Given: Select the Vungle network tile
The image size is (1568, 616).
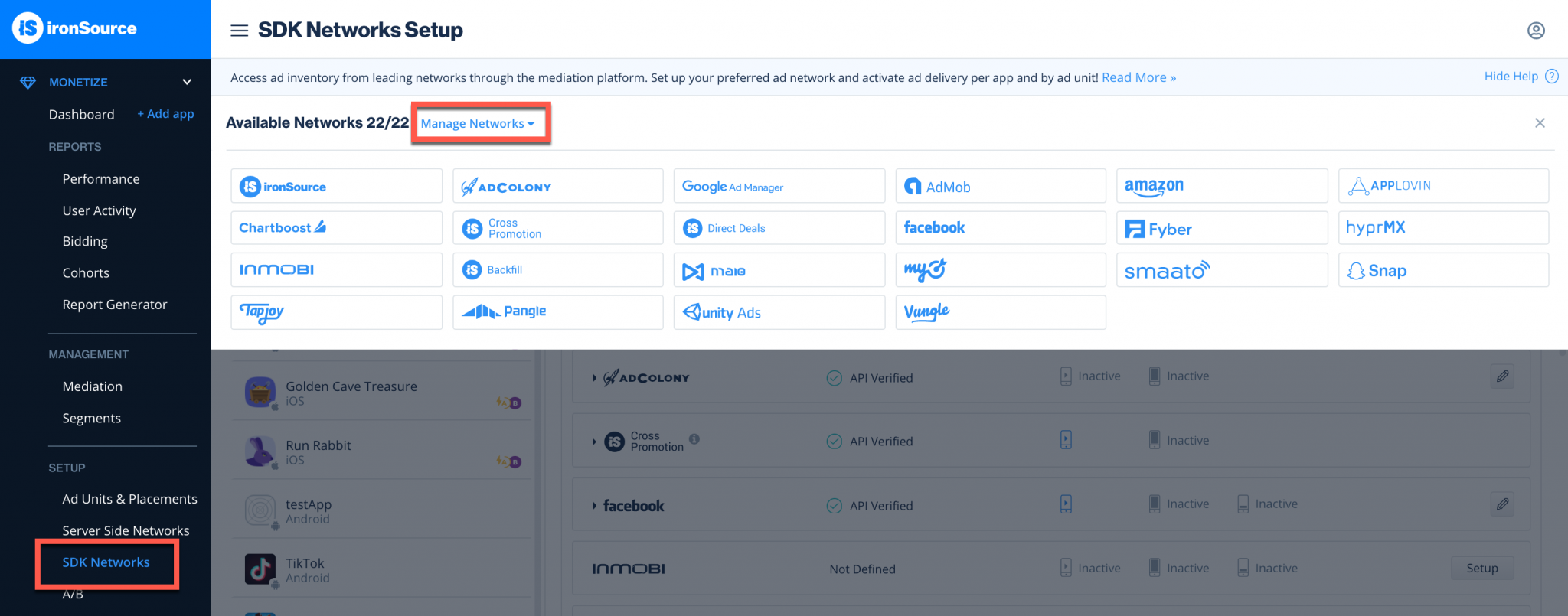Looking at the screenshot, I should point(1001,312).
